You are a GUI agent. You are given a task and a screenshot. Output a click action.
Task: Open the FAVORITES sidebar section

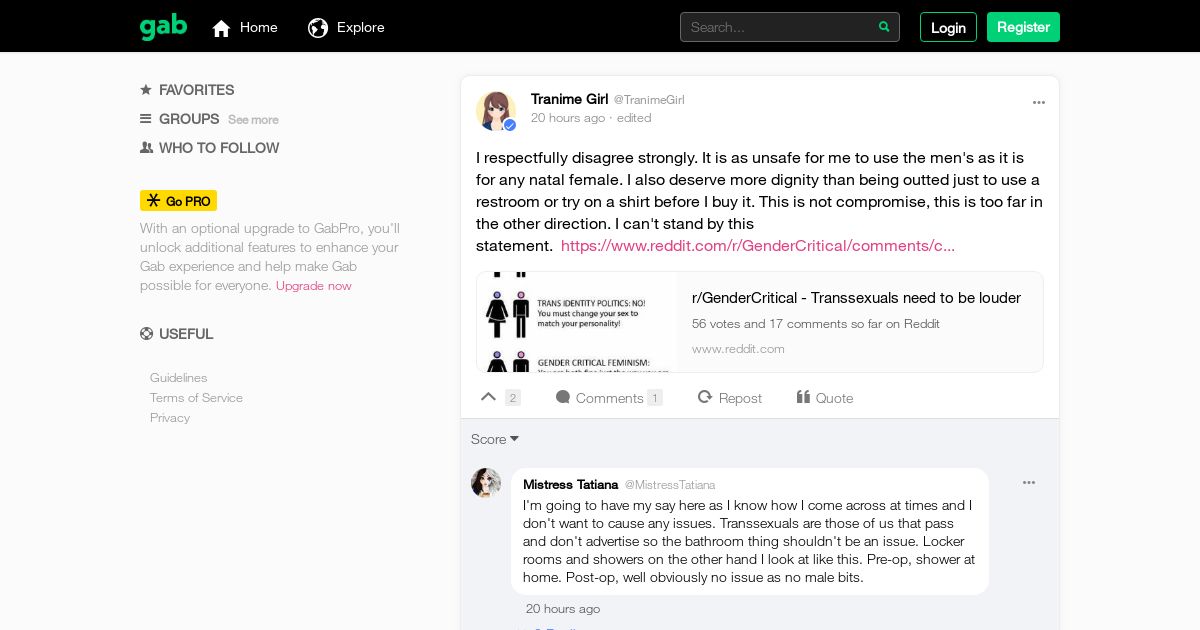[x=197, y=90]
